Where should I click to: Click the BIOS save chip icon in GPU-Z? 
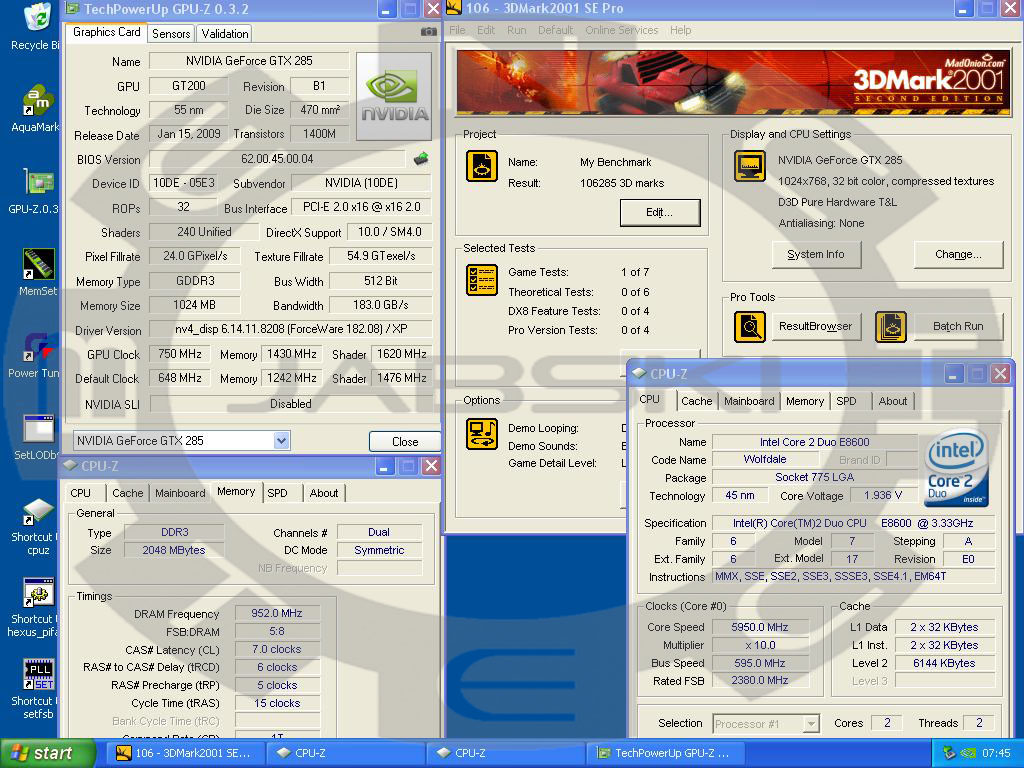click(x=421, y=159)
